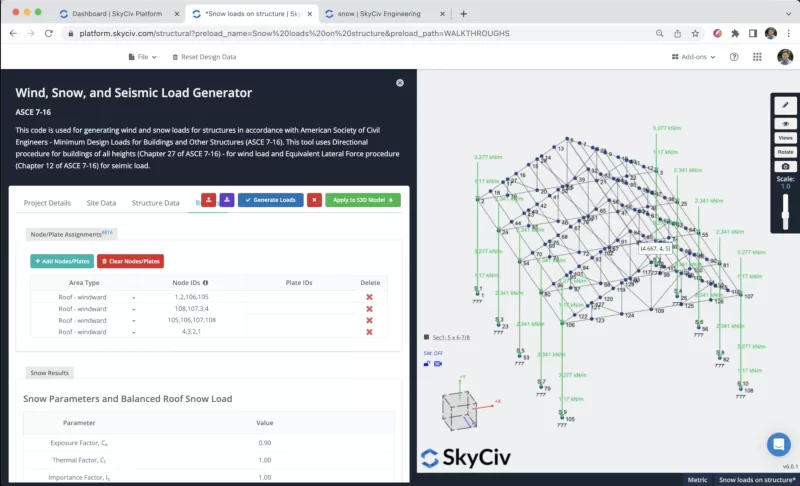Viewport: 800px width, 486px height.
Task: Delete the row with nodes 105,106,107,108
Action: coord(369,320)
